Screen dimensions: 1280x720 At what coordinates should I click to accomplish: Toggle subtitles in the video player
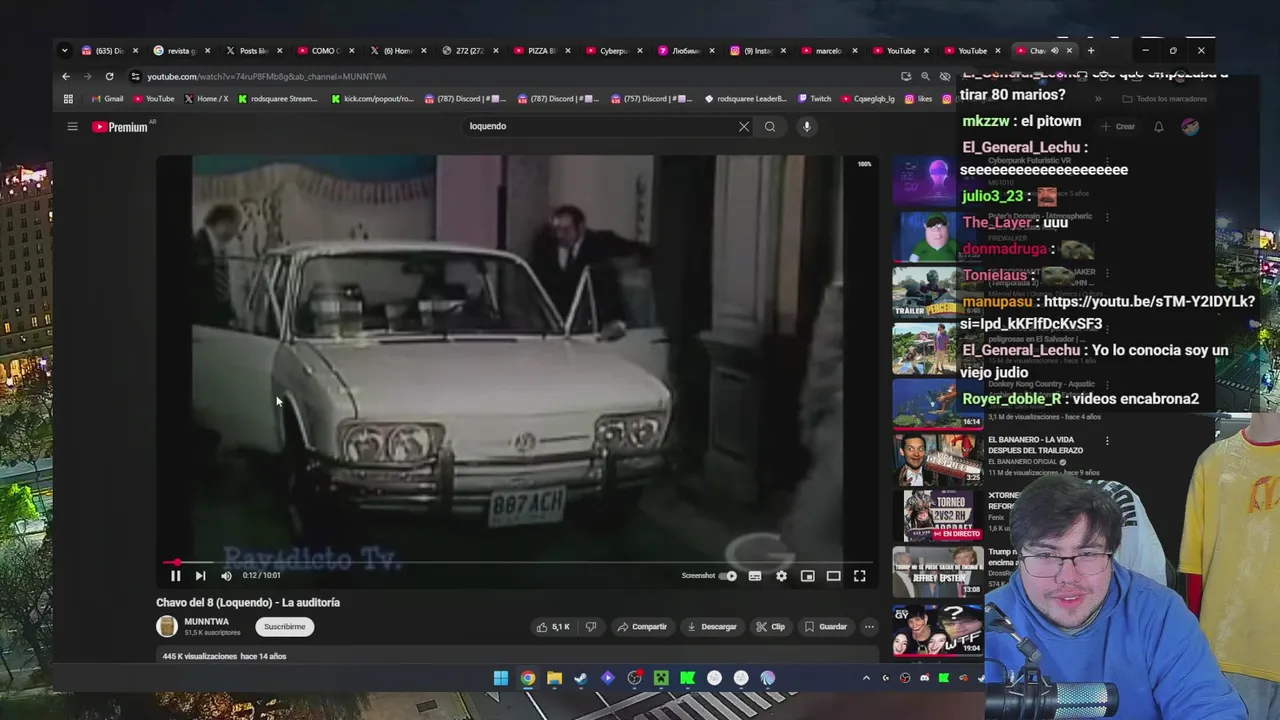pyautogui.click(x=755, y=576)
